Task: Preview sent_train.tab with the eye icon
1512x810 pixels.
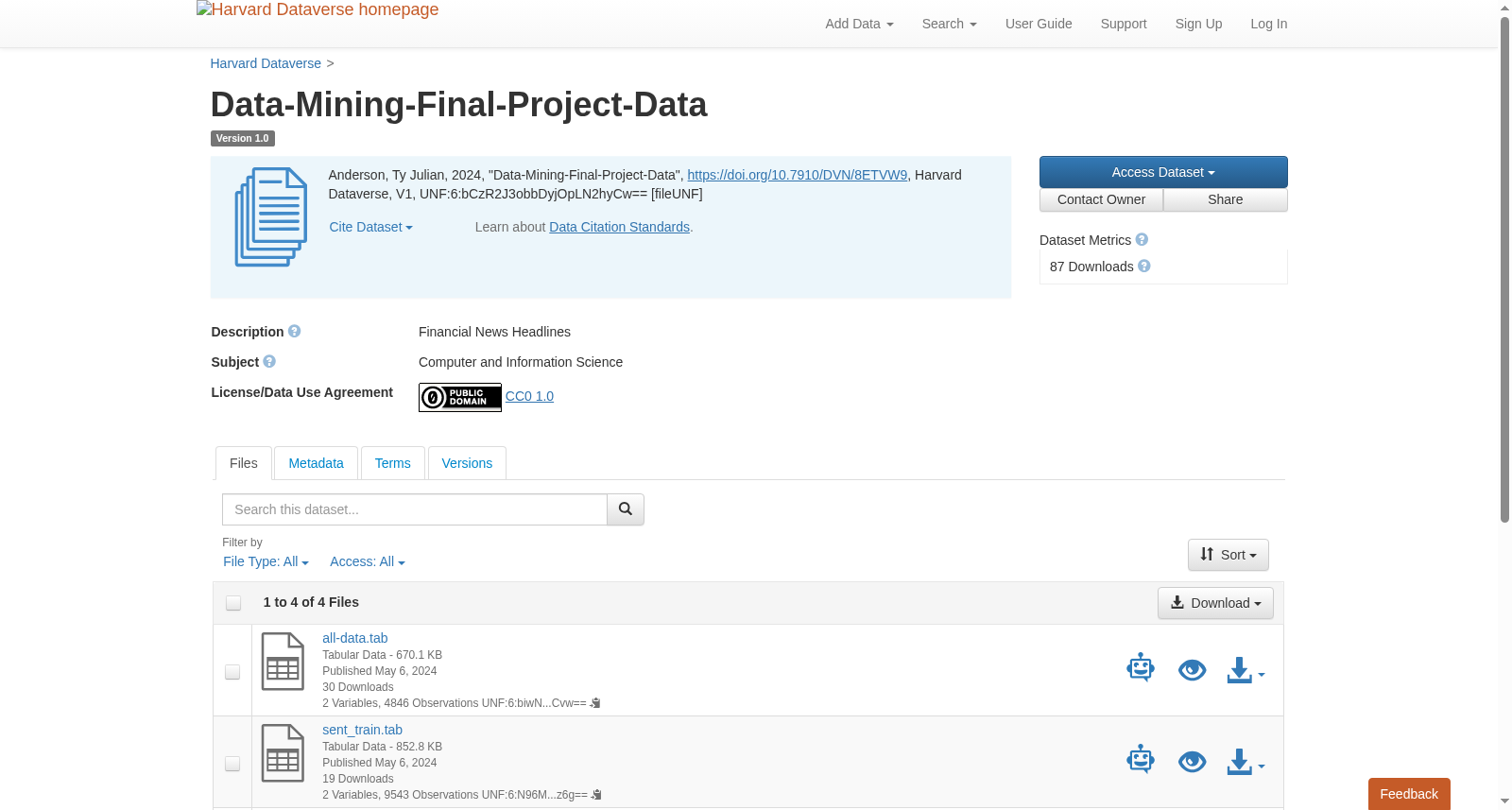Action: (1193, 762)
